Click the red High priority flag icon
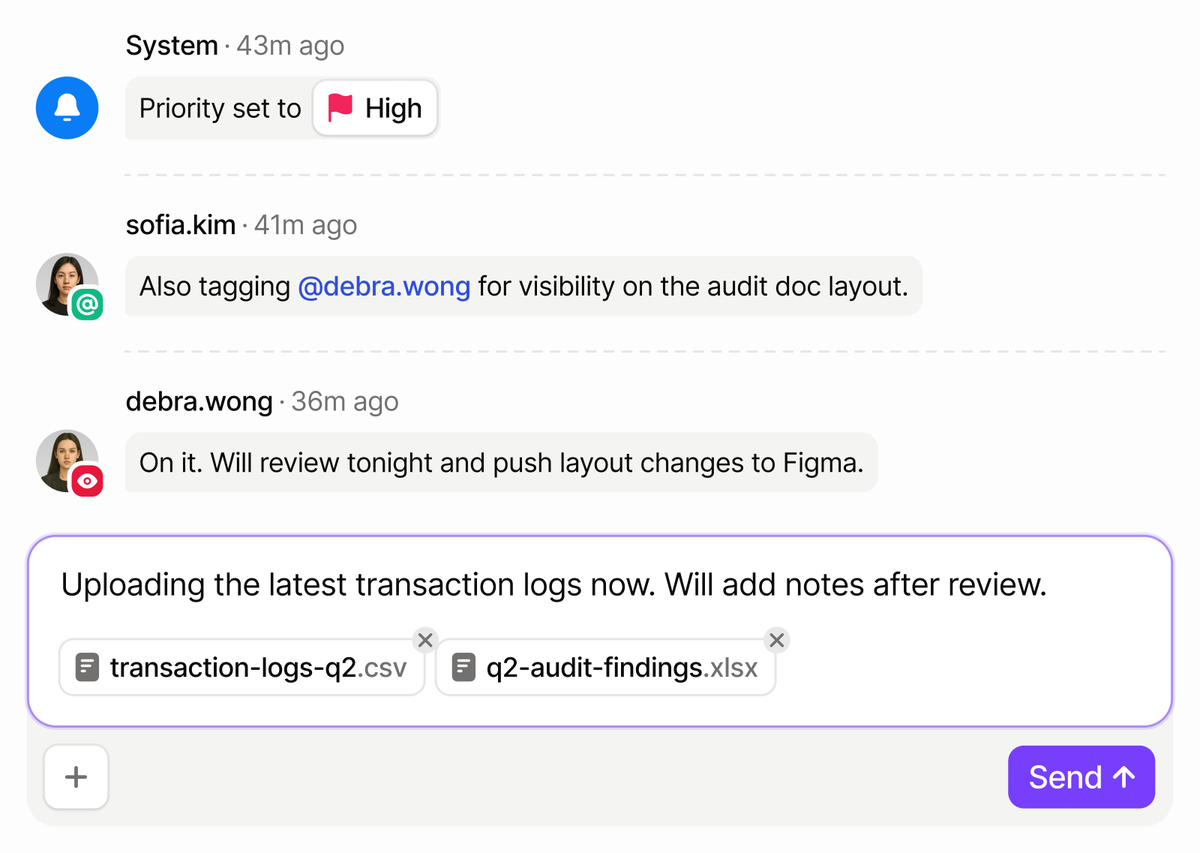 click(341, 107)
